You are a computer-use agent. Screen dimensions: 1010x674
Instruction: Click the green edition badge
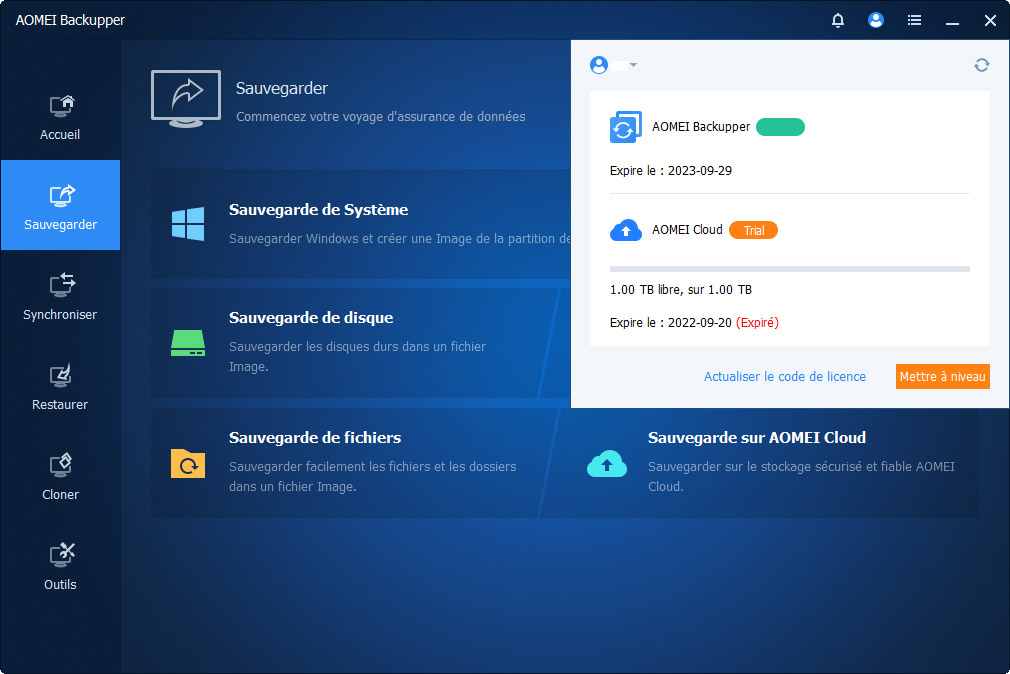(x=780, y=127)
